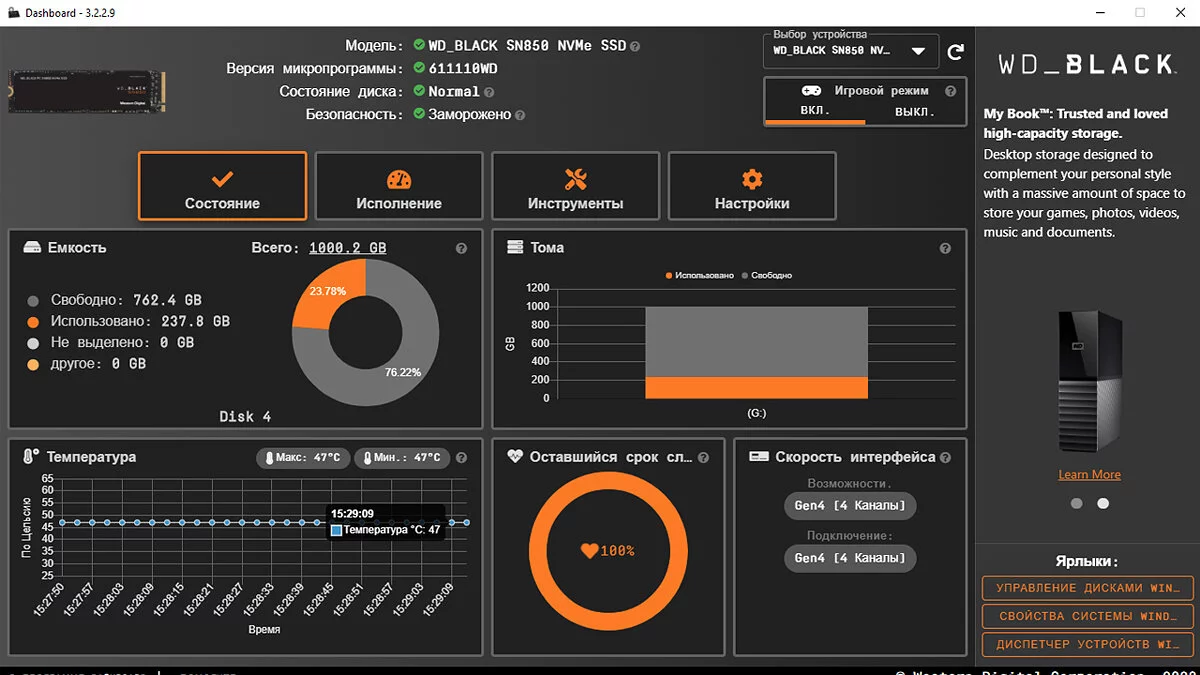The width and height of the screenshot is (1200, 675).
Task: Select second dot of the ad carousel
Action: (x=1103, y=504)
